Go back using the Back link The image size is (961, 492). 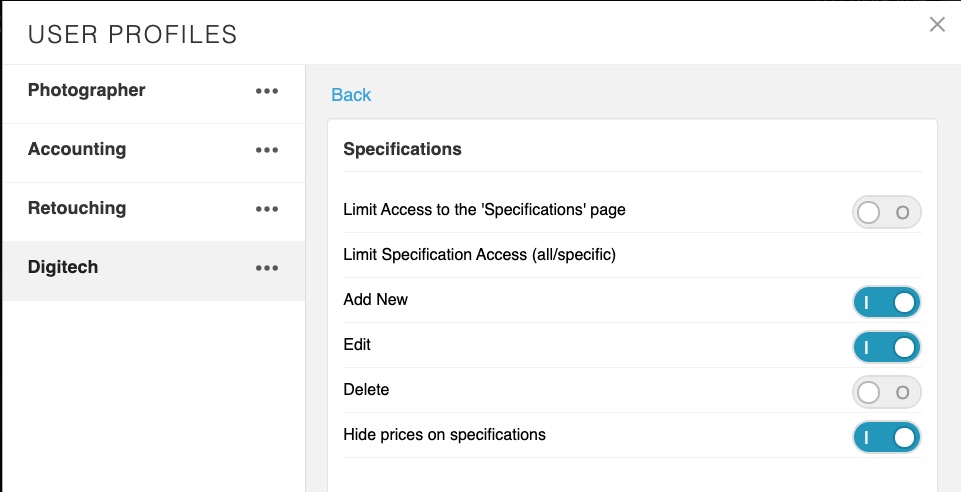coord(351,95)
